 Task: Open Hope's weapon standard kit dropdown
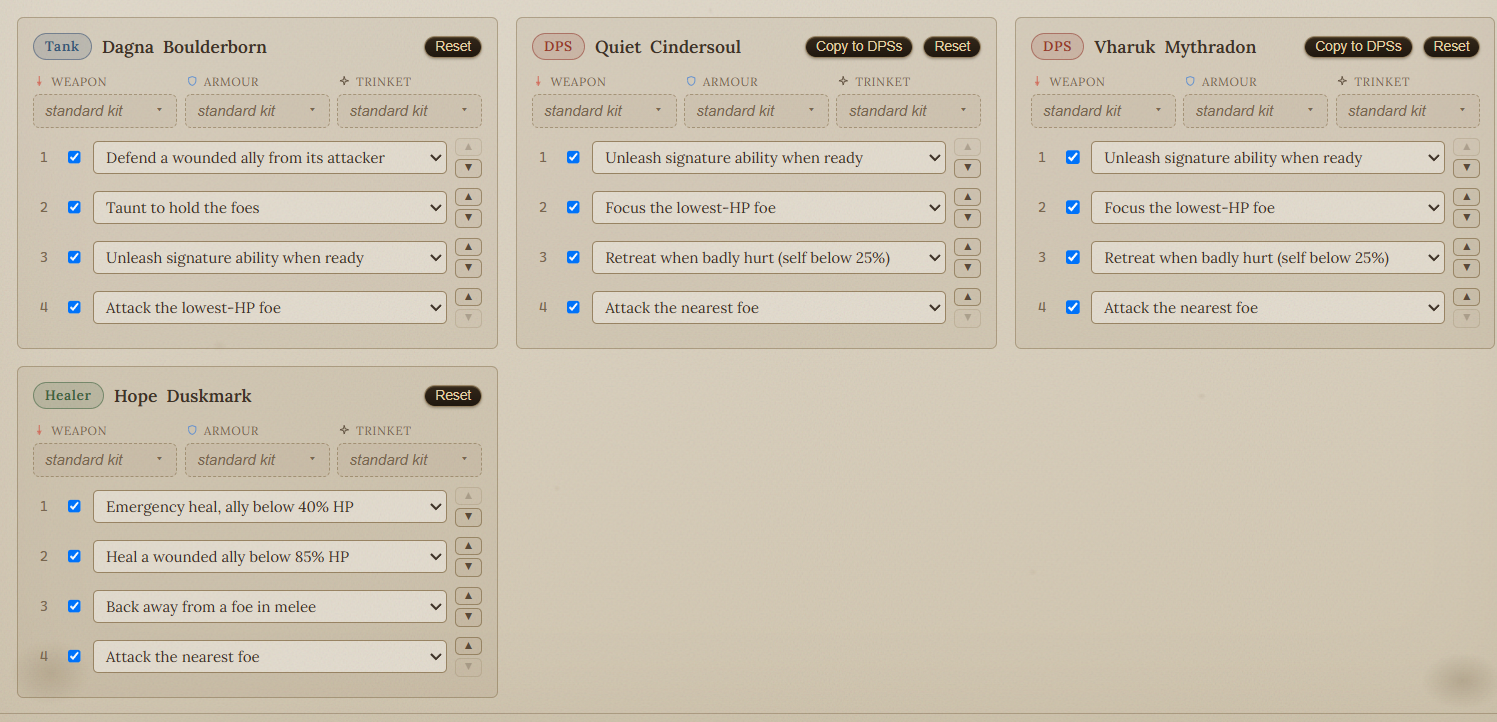[105, 460]
